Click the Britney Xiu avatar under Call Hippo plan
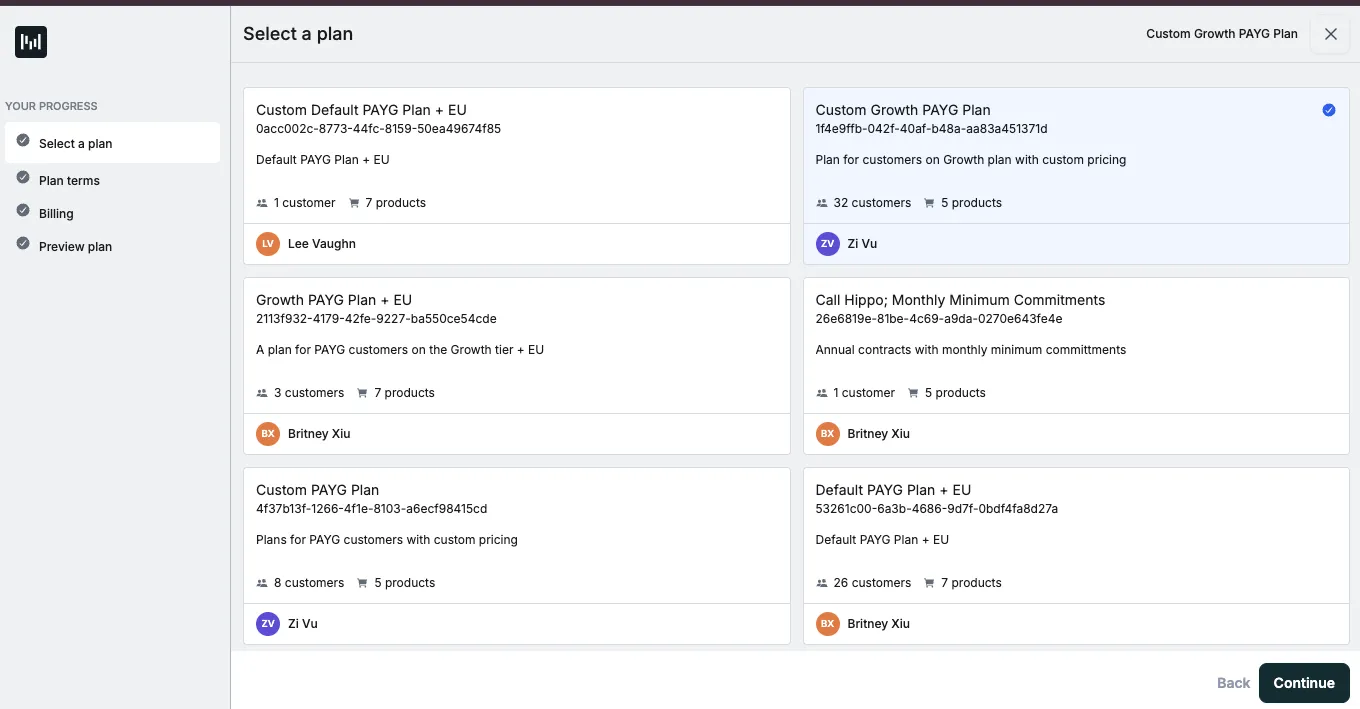 click(x=827, y=434)
